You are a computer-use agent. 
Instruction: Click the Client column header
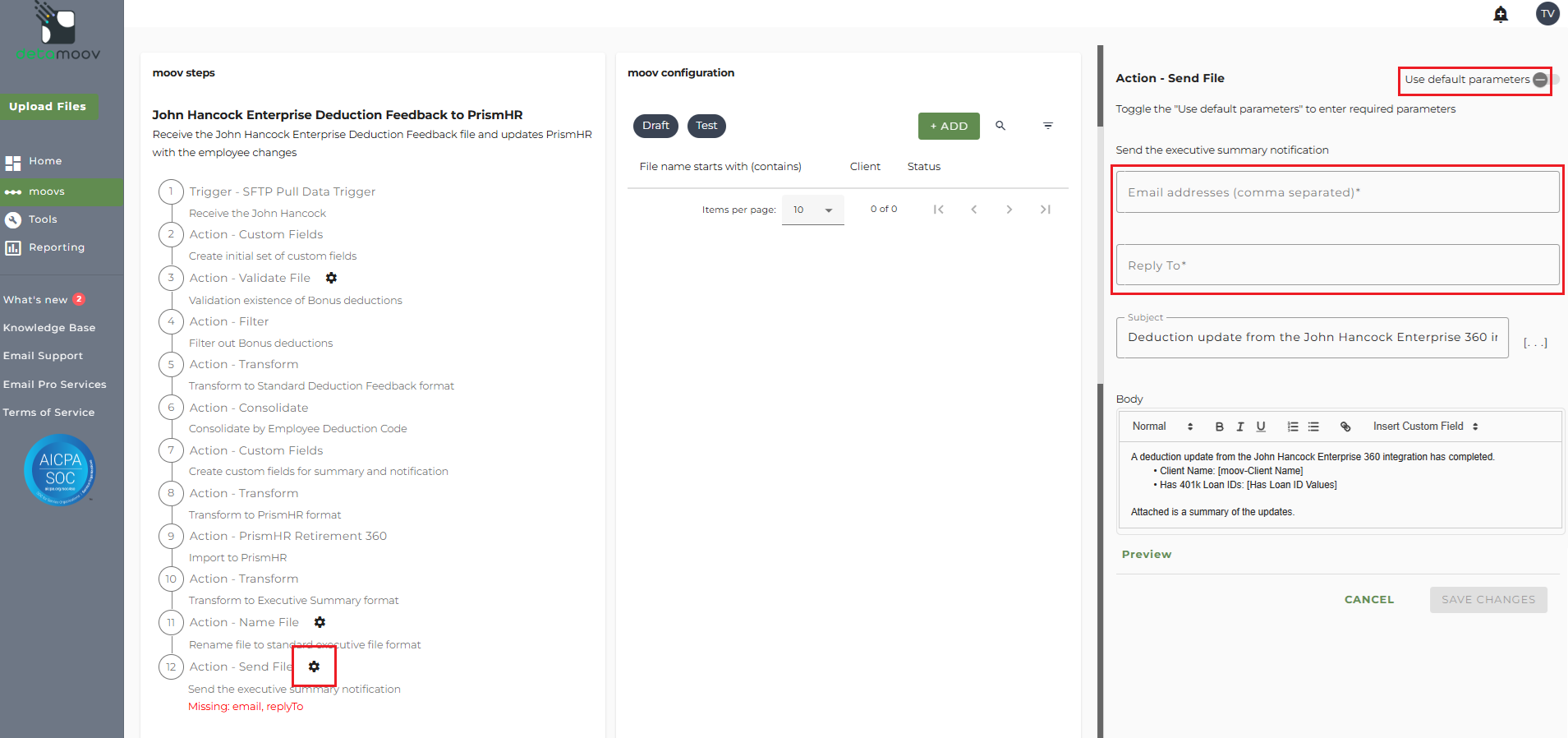point(865,167)
